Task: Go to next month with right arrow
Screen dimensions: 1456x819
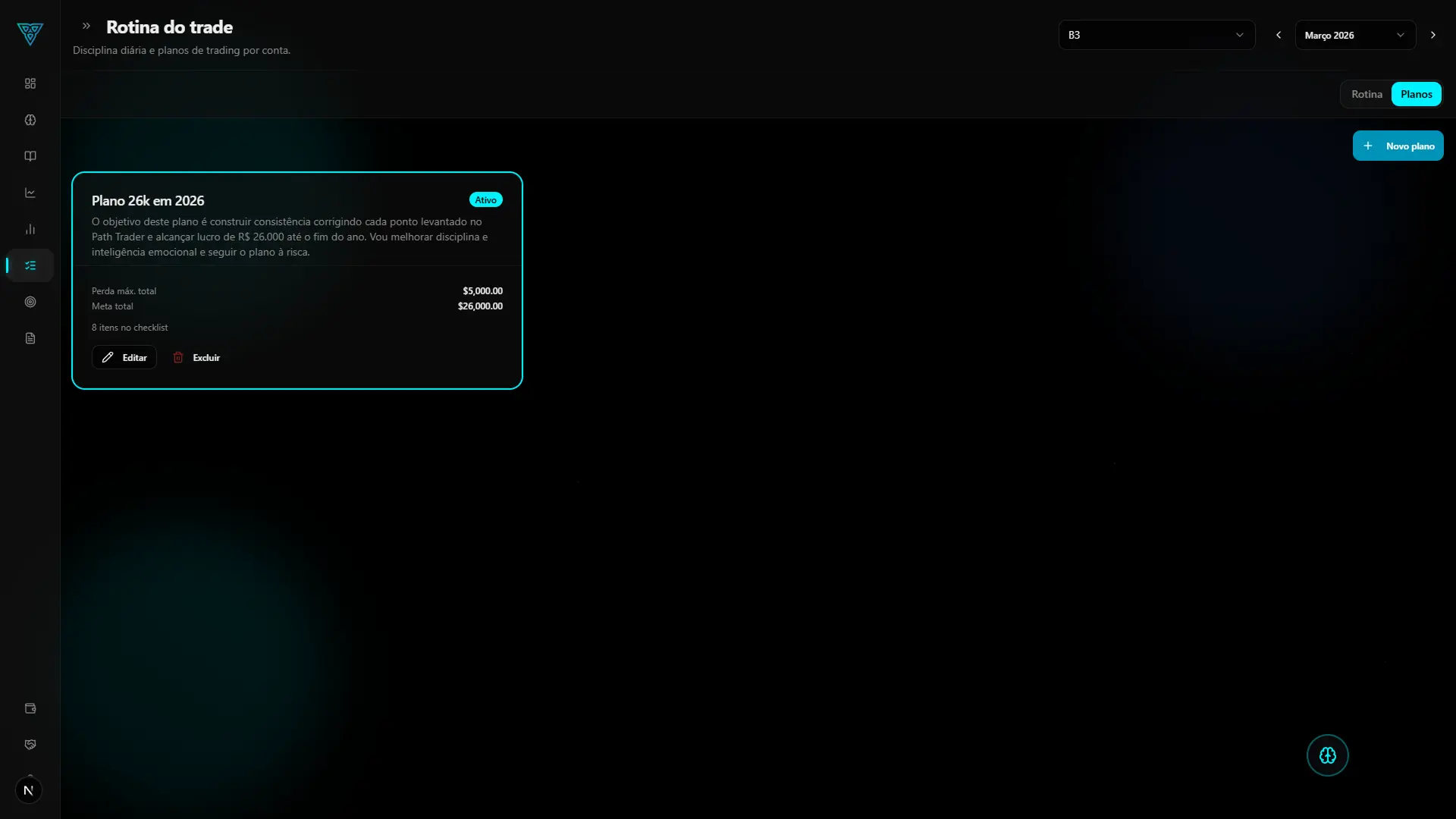Action: [1433, 34]
